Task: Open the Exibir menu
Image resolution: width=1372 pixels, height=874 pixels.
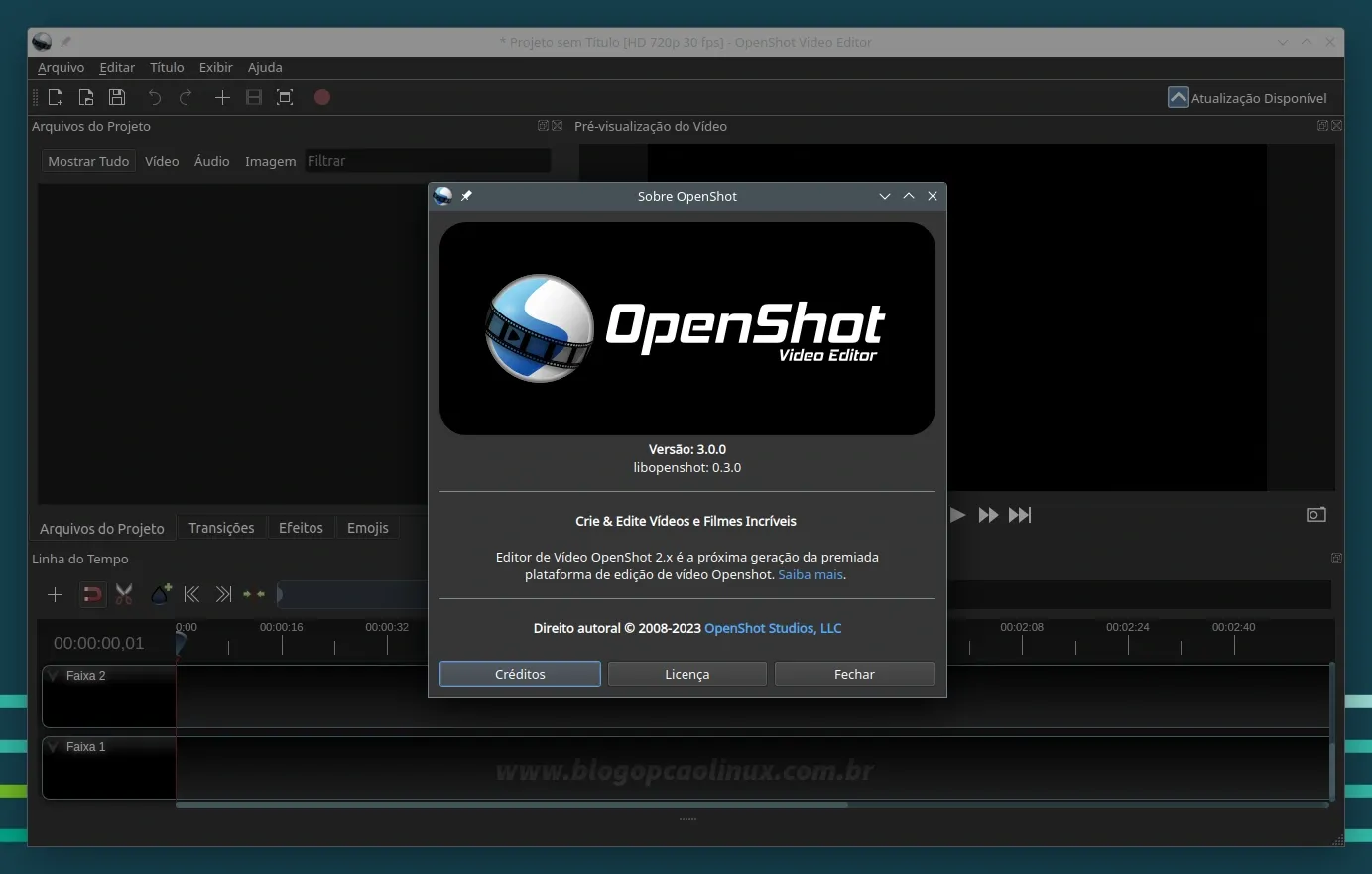Action: tap(215, 67)
